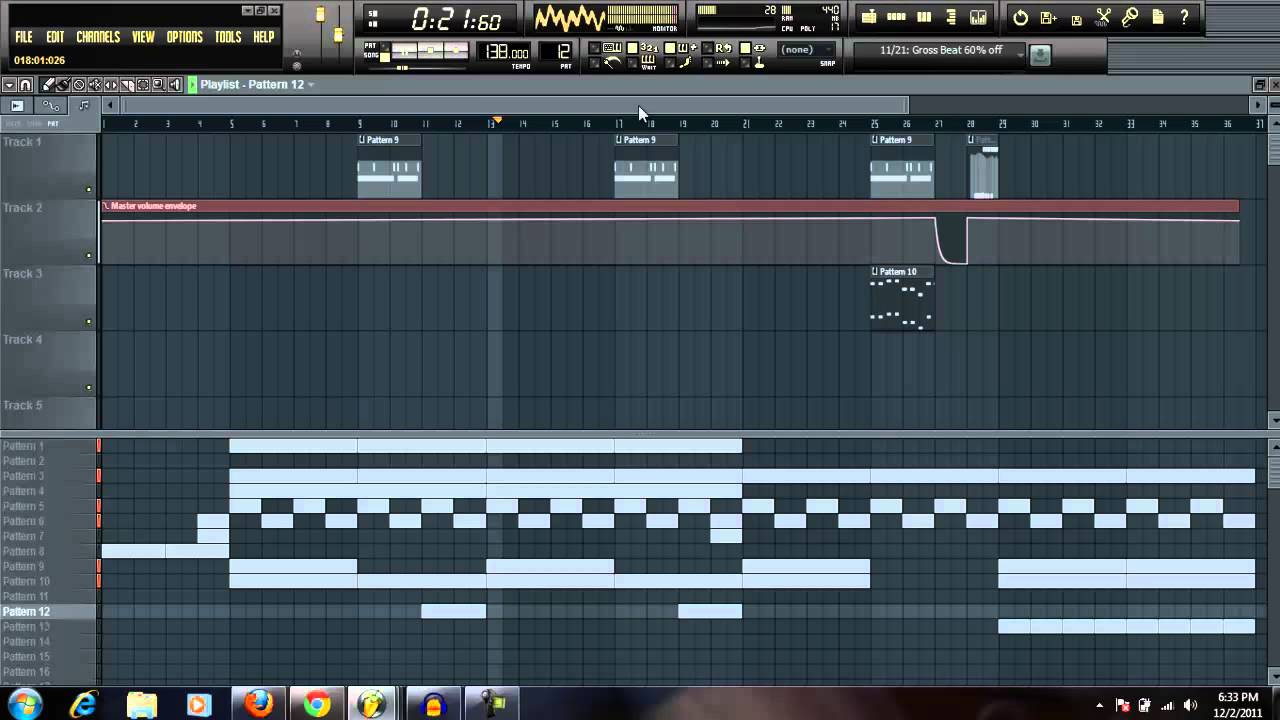Click the one-click recording microphone icon
Image resolution: width=1280 pixels, height=720 pixels.
click(x=1130, y=17)
